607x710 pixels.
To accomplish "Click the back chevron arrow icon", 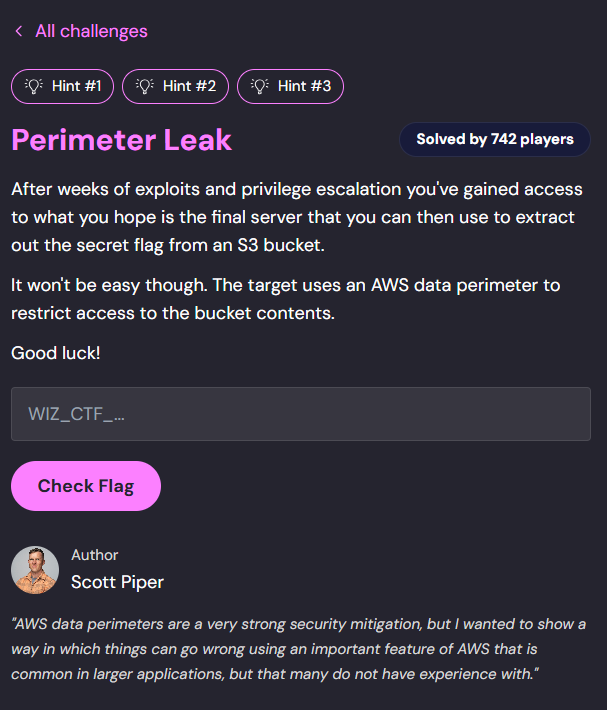I will (x=18, y=32).
